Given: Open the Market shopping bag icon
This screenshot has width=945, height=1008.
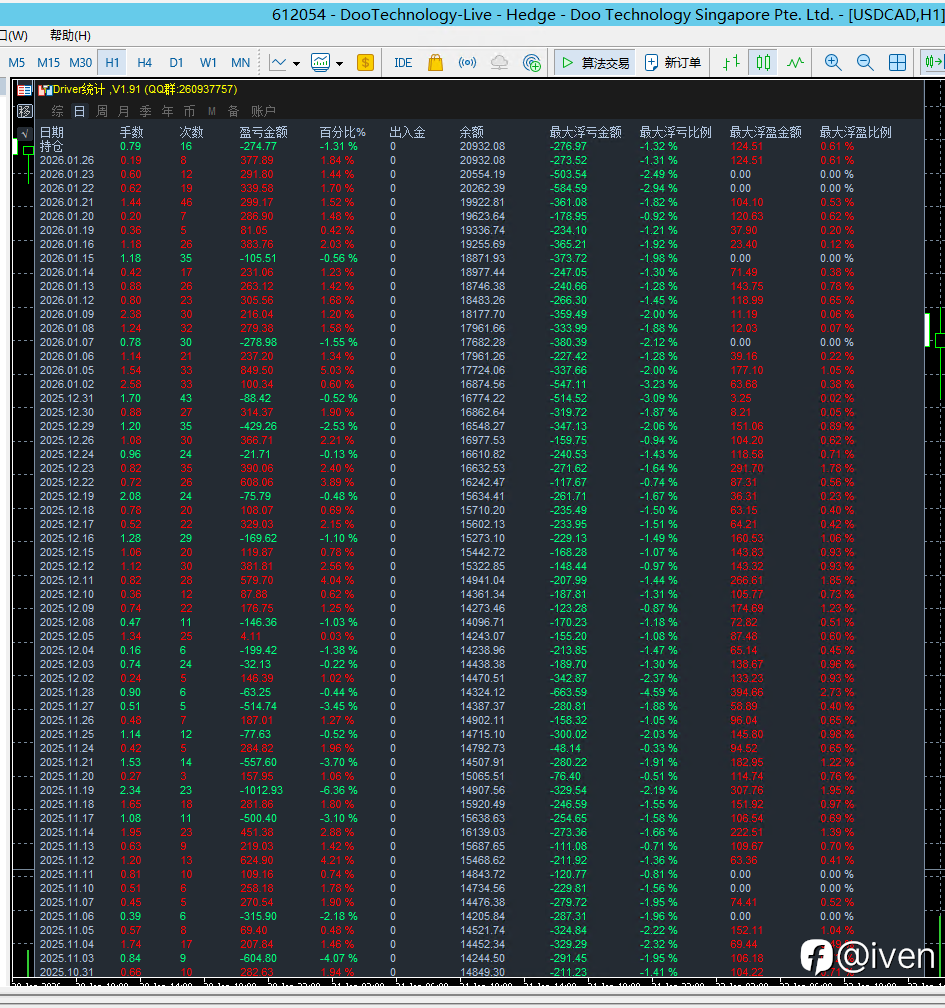Looking at the screenshot, I should [435, 62].
